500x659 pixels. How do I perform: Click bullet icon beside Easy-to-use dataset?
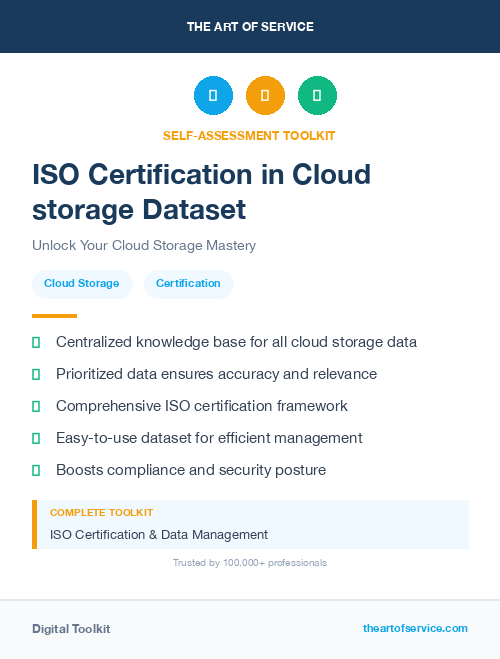(x=36, y=438)
